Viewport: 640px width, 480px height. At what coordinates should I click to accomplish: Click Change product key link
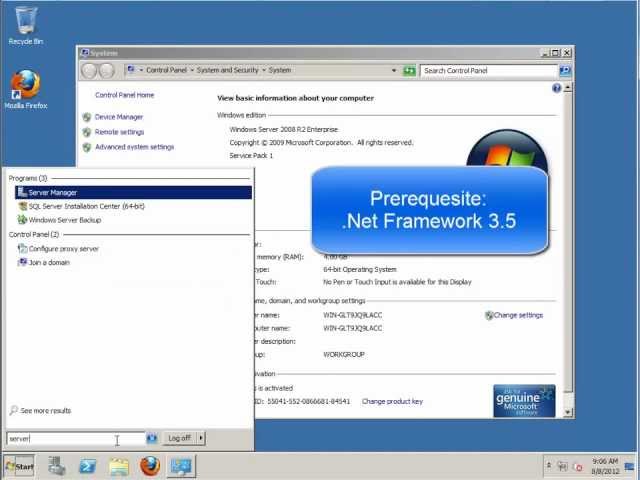[x=392, y=402]
